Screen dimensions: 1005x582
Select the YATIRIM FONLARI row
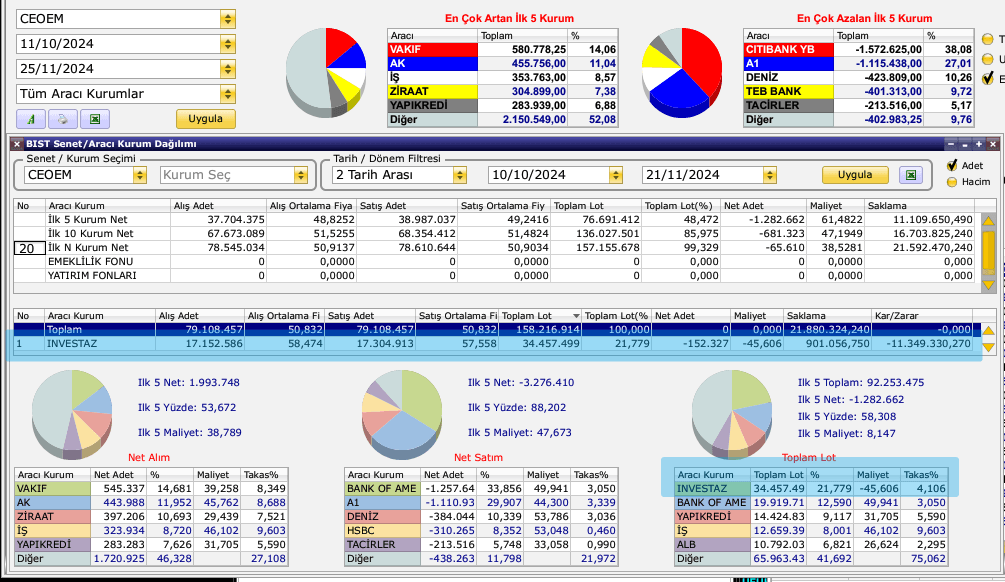tap(494, 276)
